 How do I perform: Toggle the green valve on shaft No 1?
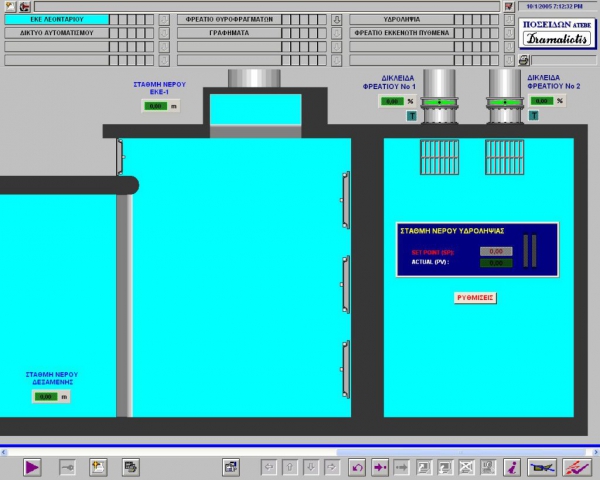(435, 102)
